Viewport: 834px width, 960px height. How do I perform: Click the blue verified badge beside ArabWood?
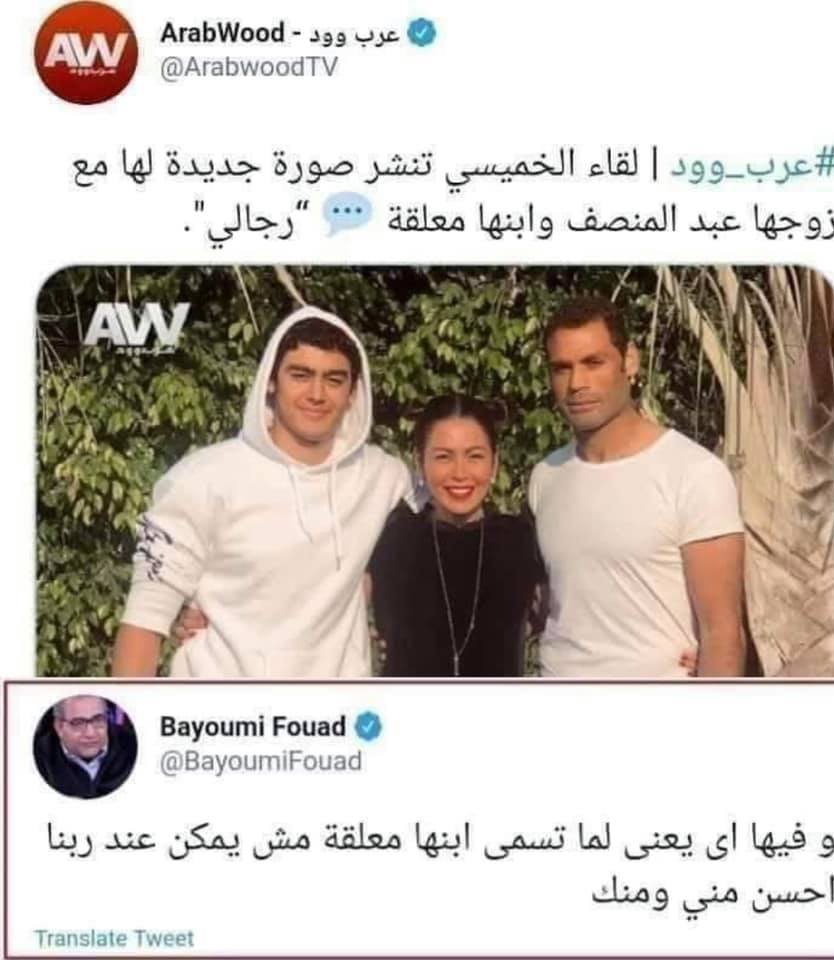coord(422,33)
